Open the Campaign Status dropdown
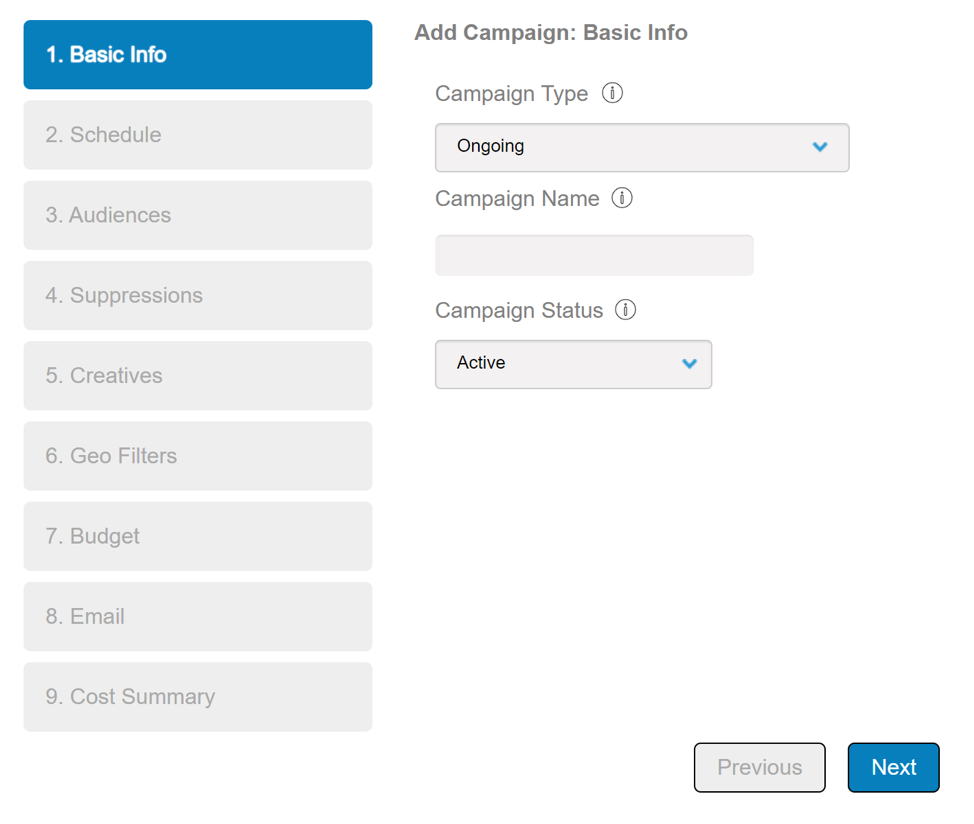This screenshot has width=974, height=824. pos(572,364)
